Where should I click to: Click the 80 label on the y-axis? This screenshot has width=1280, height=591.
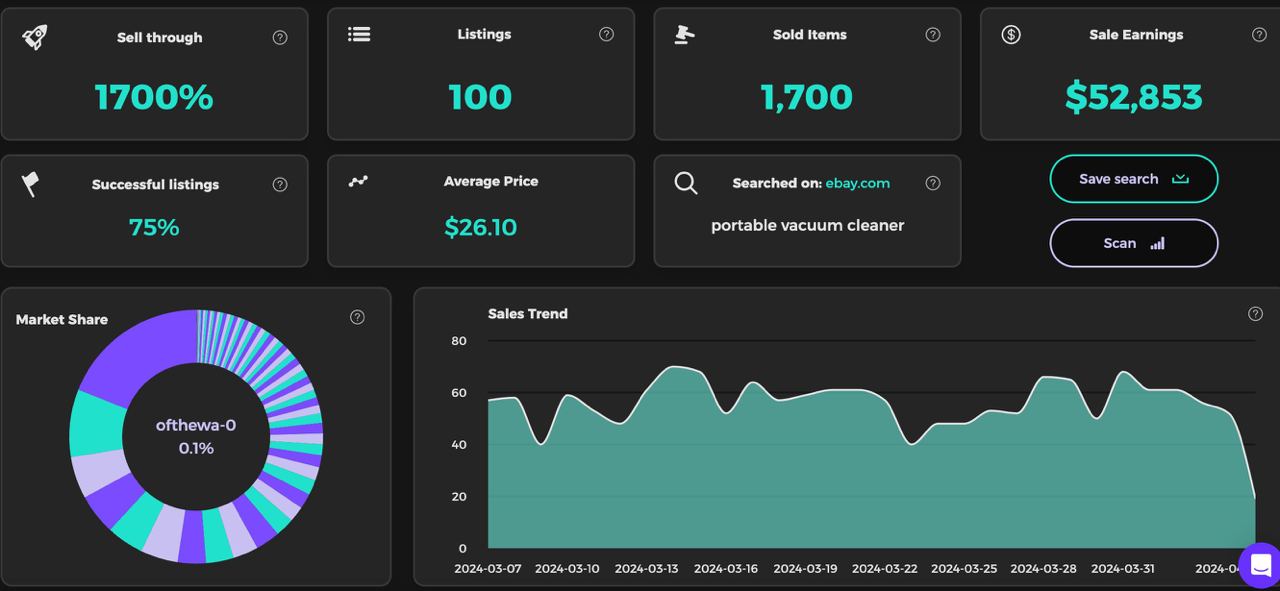(x=459, y=340)
